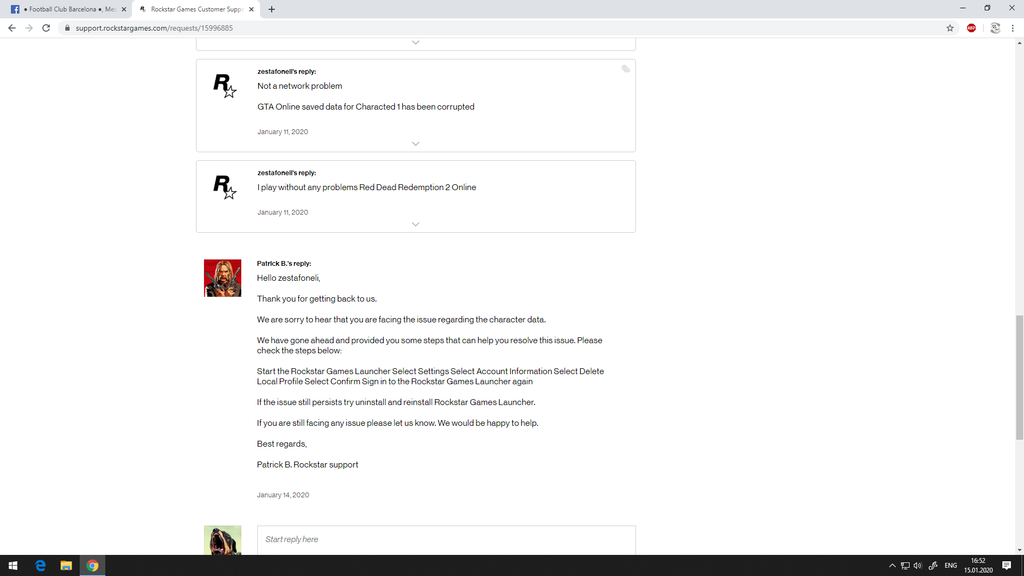Click the 'Hello zestafoneli,' greeting text

point(289,278)
